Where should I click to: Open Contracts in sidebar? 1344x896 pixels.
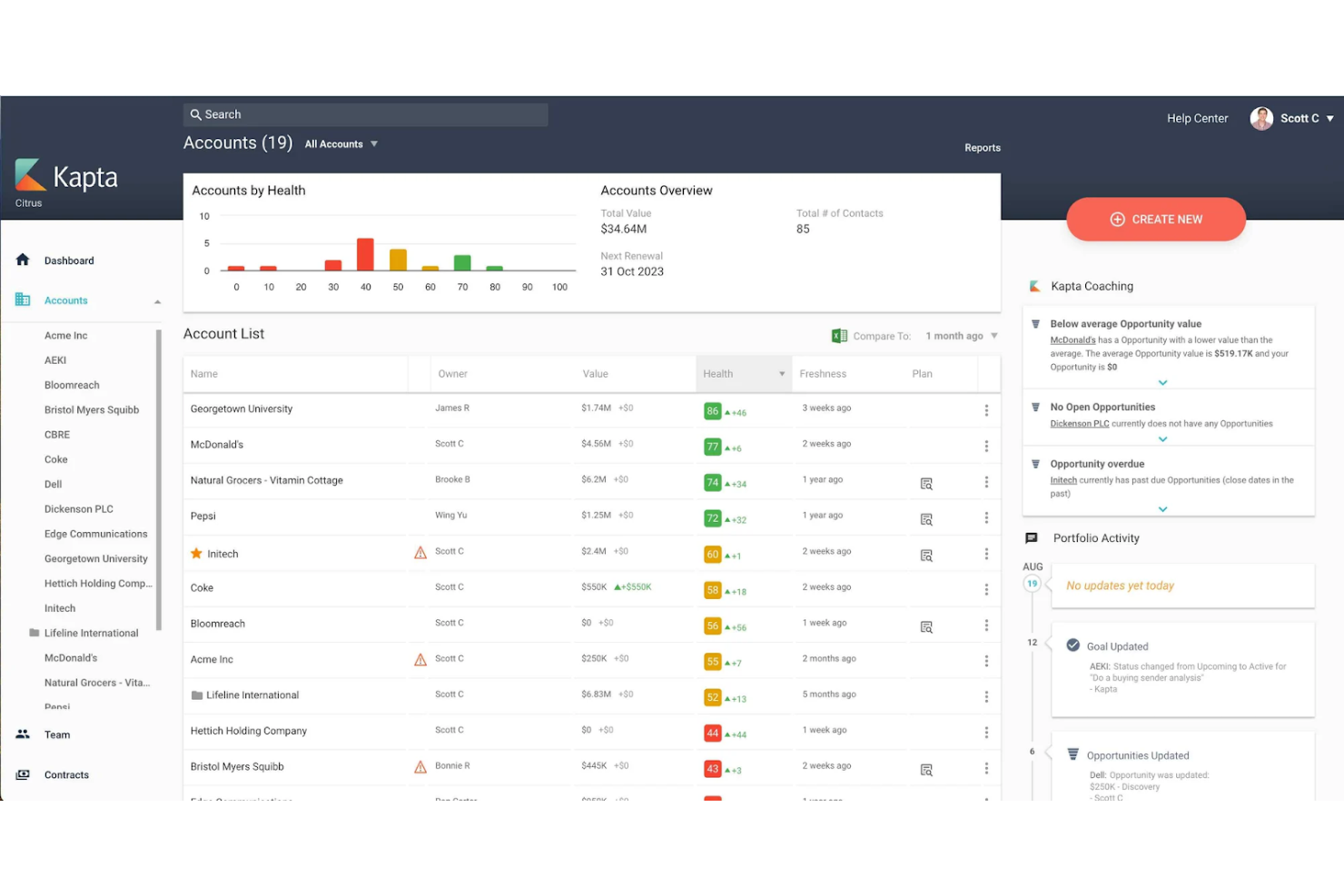point(66,774)
